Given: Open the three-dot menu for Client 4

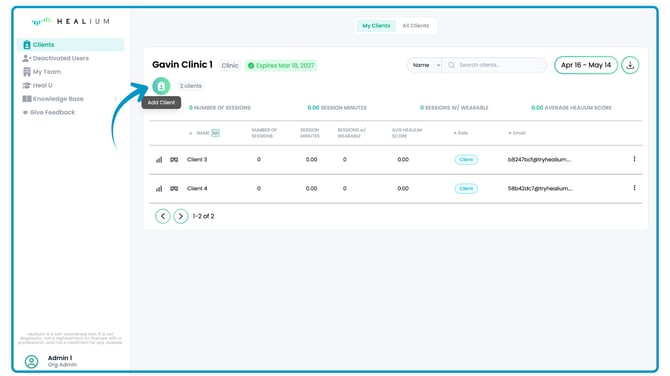Looking at the screenshot, I should pos(634,188).
